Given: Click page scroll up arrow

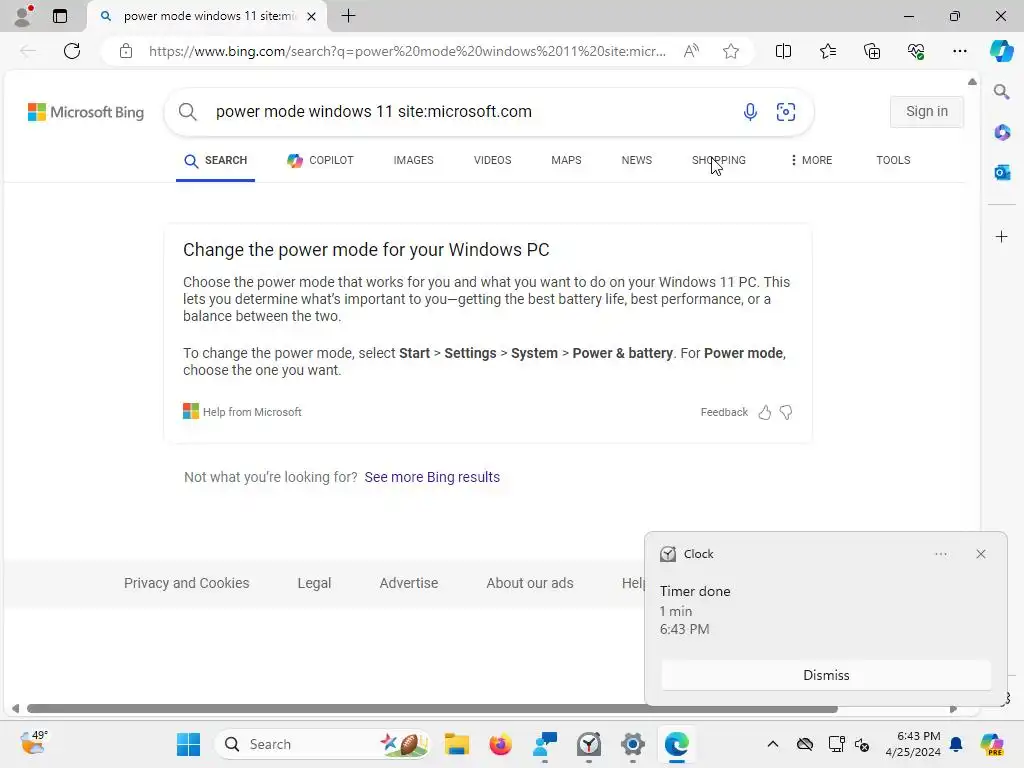Looking at the screenshot, I should (972, 82).
